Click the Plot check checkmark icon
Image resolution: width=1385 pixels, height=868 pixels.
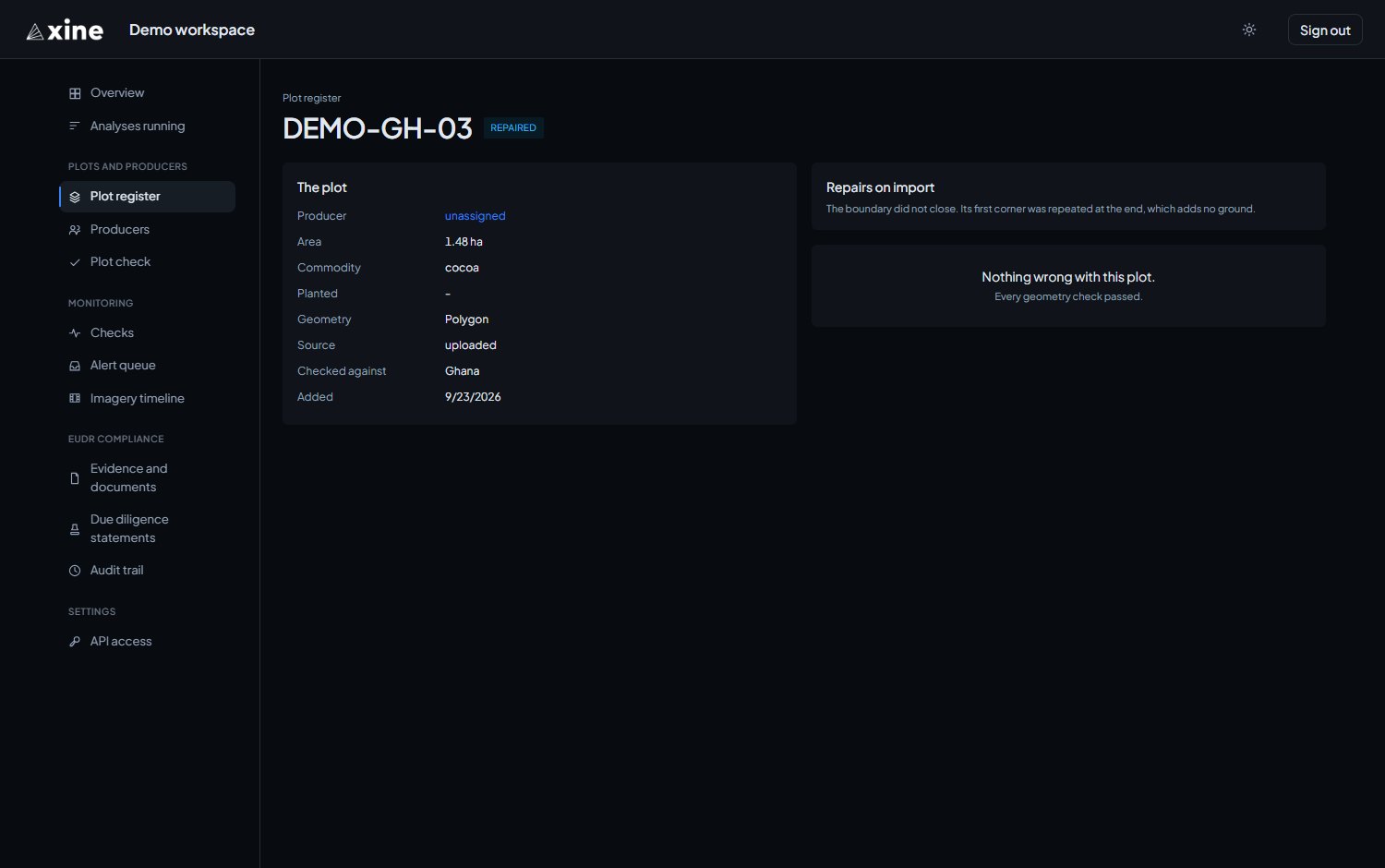pos(75,262)
